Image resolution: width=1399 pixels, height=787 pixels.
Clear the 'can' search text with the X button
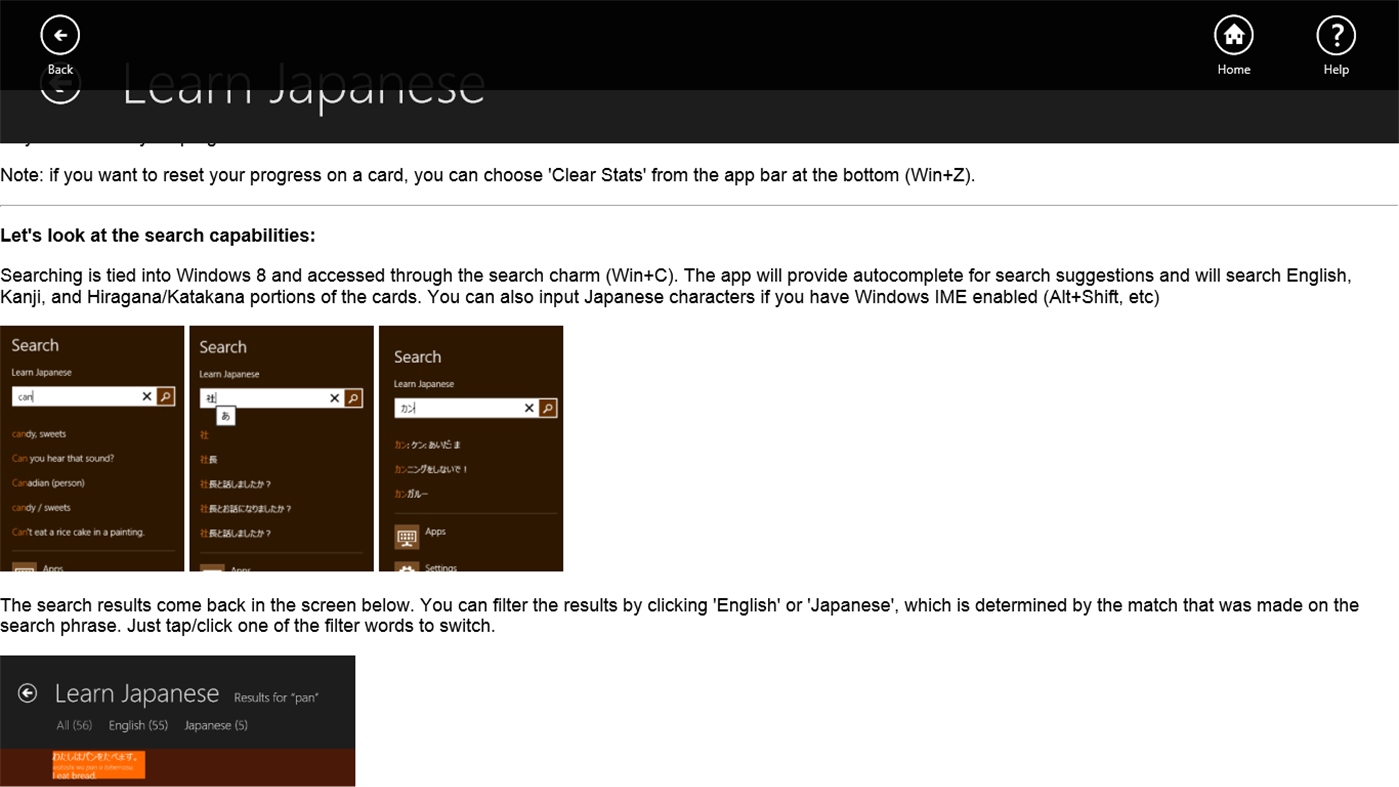pyautogui.click(x=146, y=396)
